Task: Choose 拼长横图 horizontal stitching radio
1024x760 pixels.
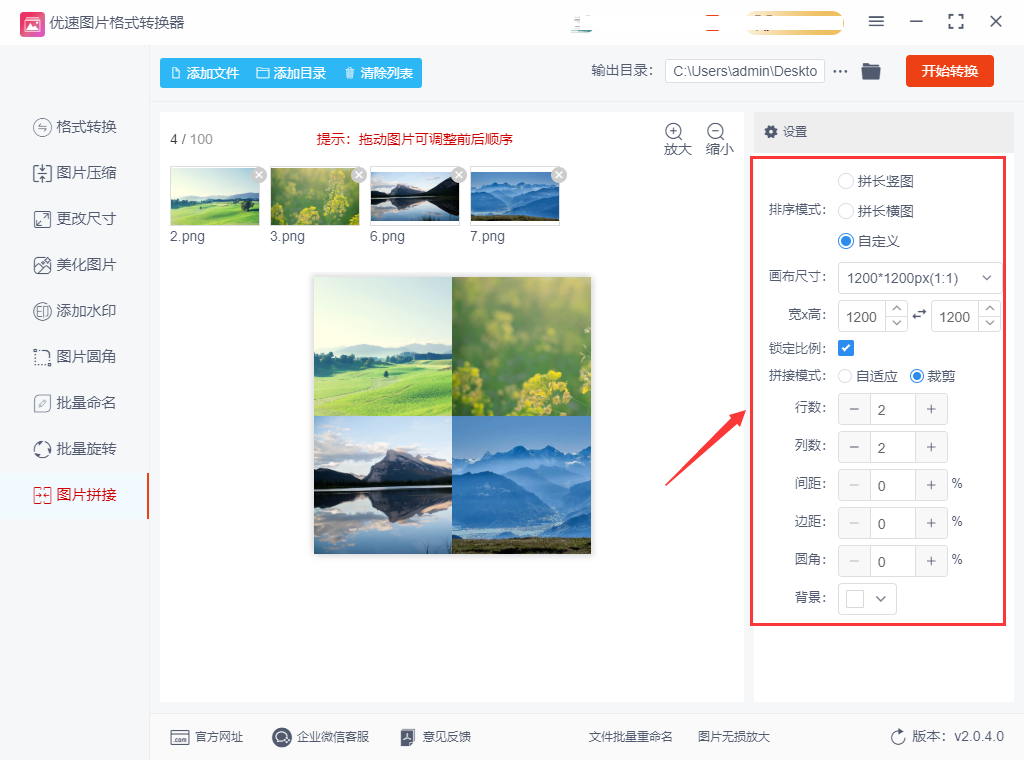Action: click(x=846, y=211)
